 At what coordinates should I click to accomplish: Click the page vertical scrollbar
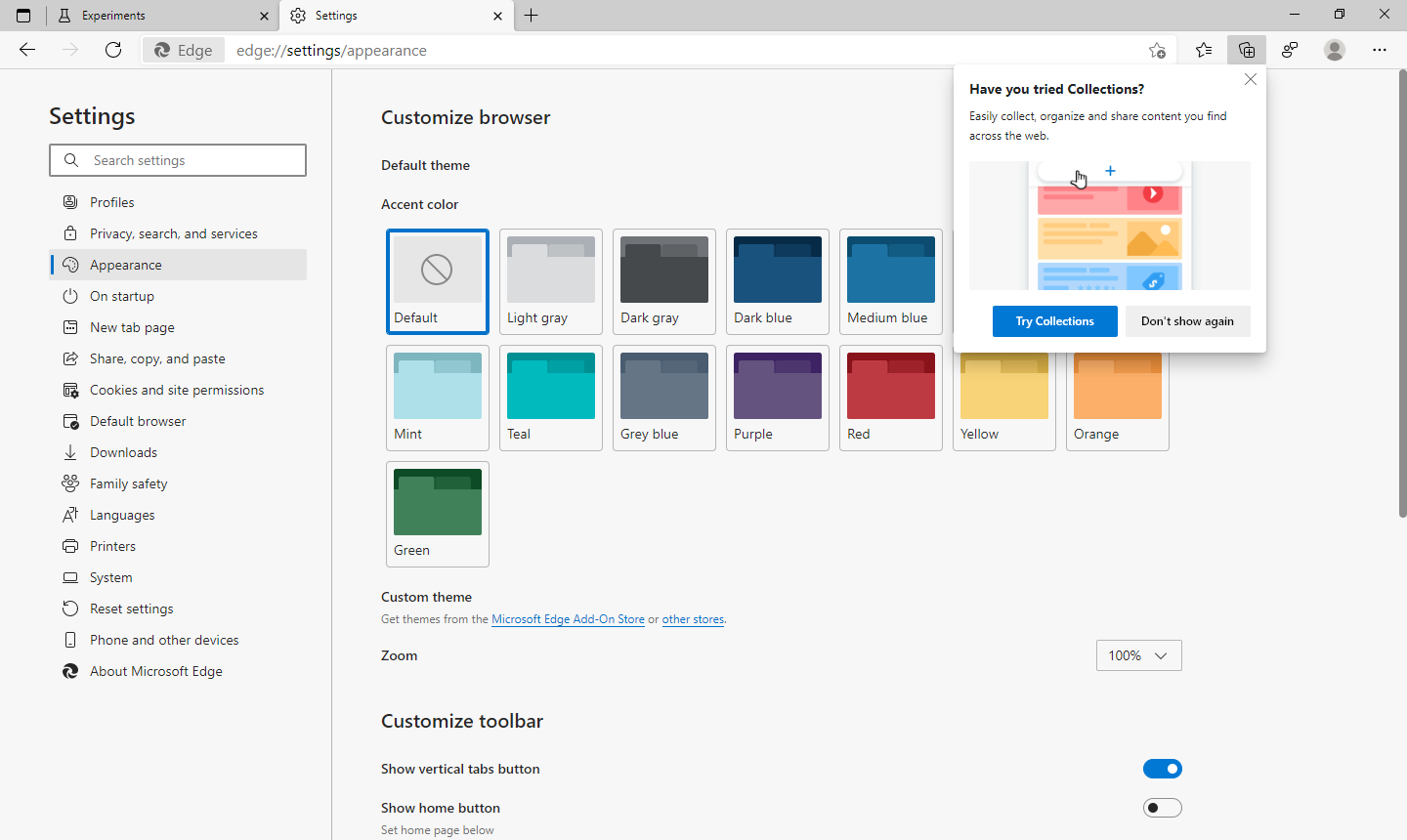pos(1401,293)
